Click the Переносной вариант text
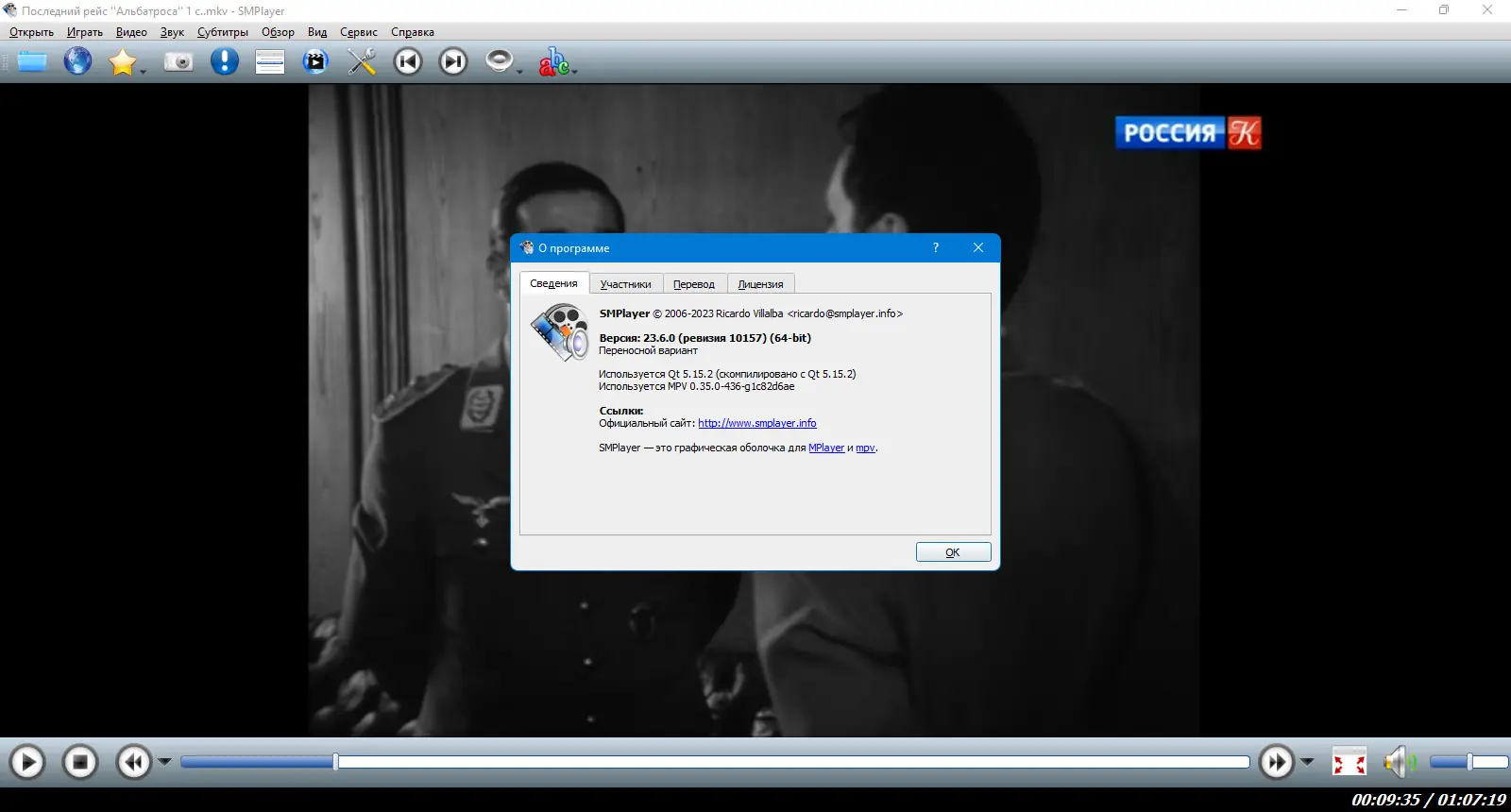The width and height of the screenshot is (1511, 812). click(648, 350)
